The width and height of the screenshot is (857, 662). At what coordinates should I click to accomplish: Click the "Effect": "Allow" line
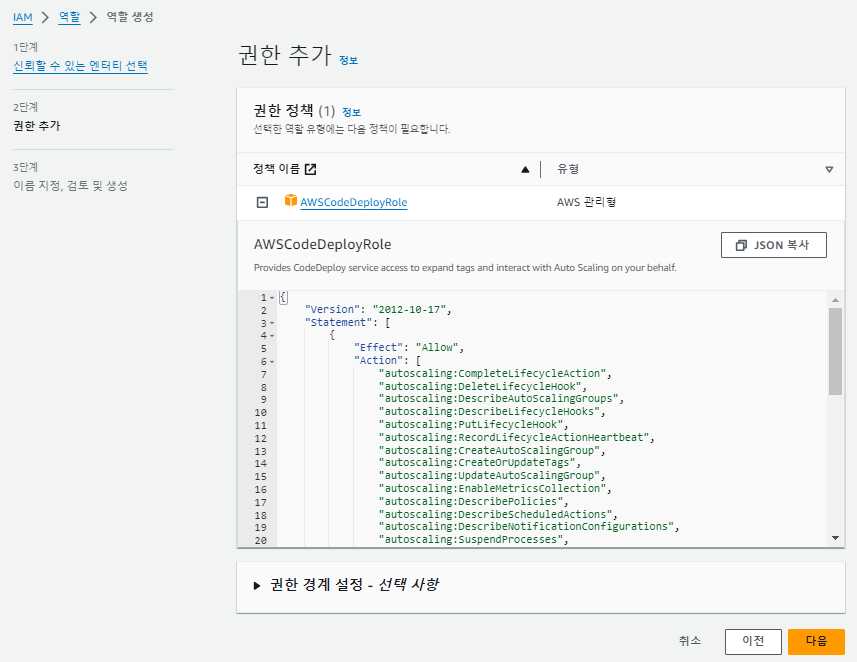click(409, 348)
